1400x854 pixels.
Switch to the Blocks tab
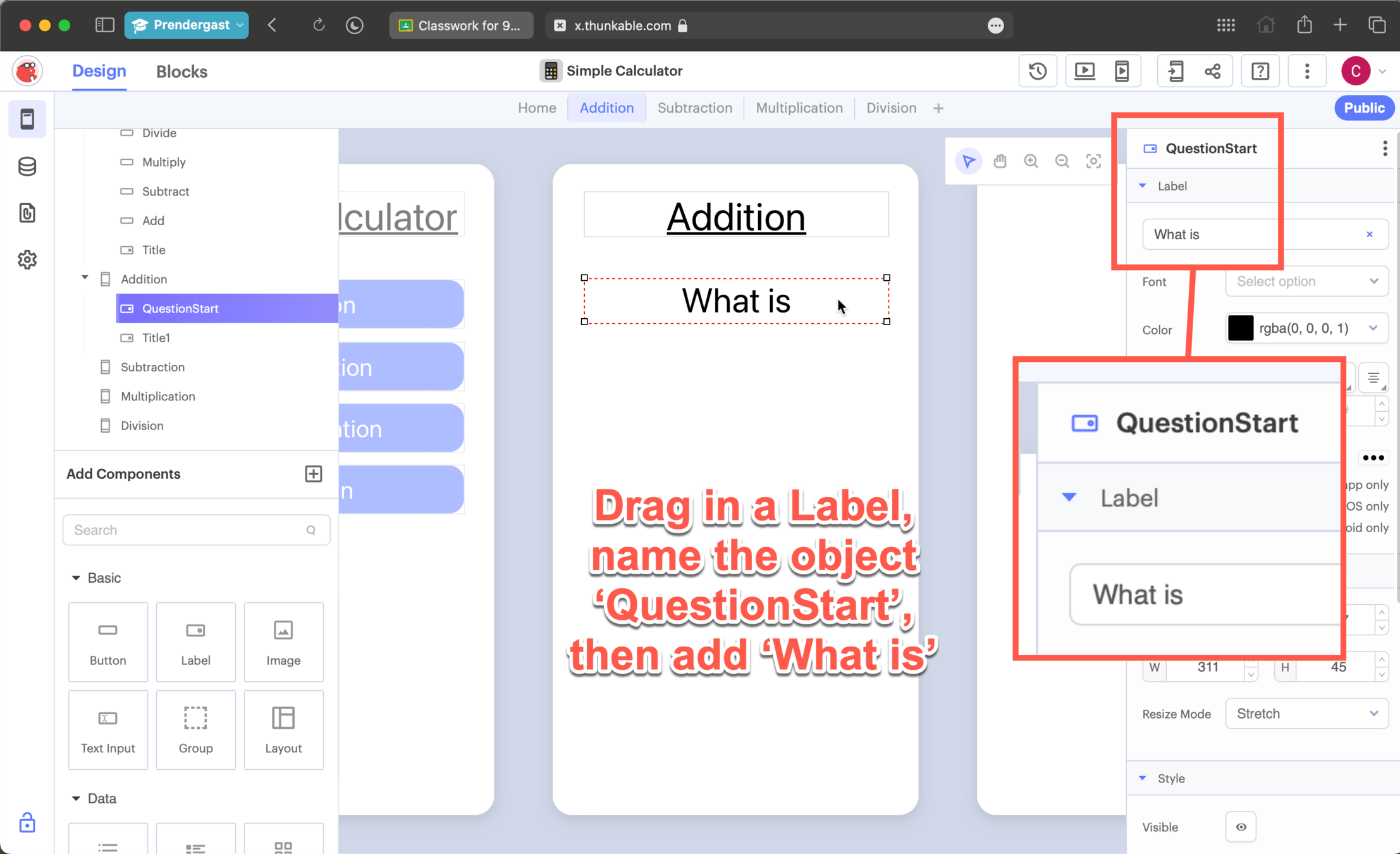181,71
